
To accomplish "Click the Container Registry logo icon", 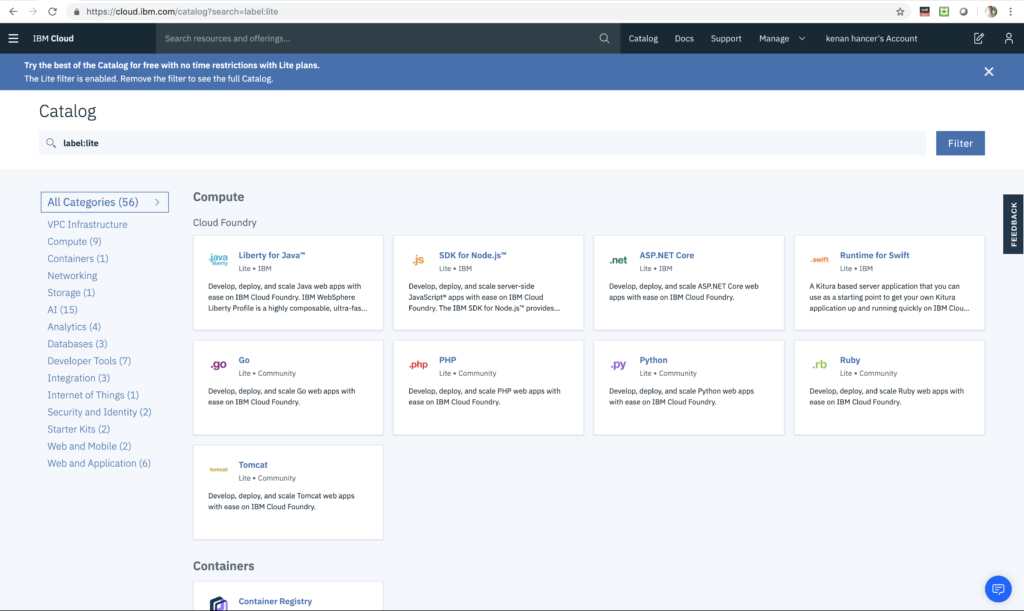I will [x=218, y=603].
